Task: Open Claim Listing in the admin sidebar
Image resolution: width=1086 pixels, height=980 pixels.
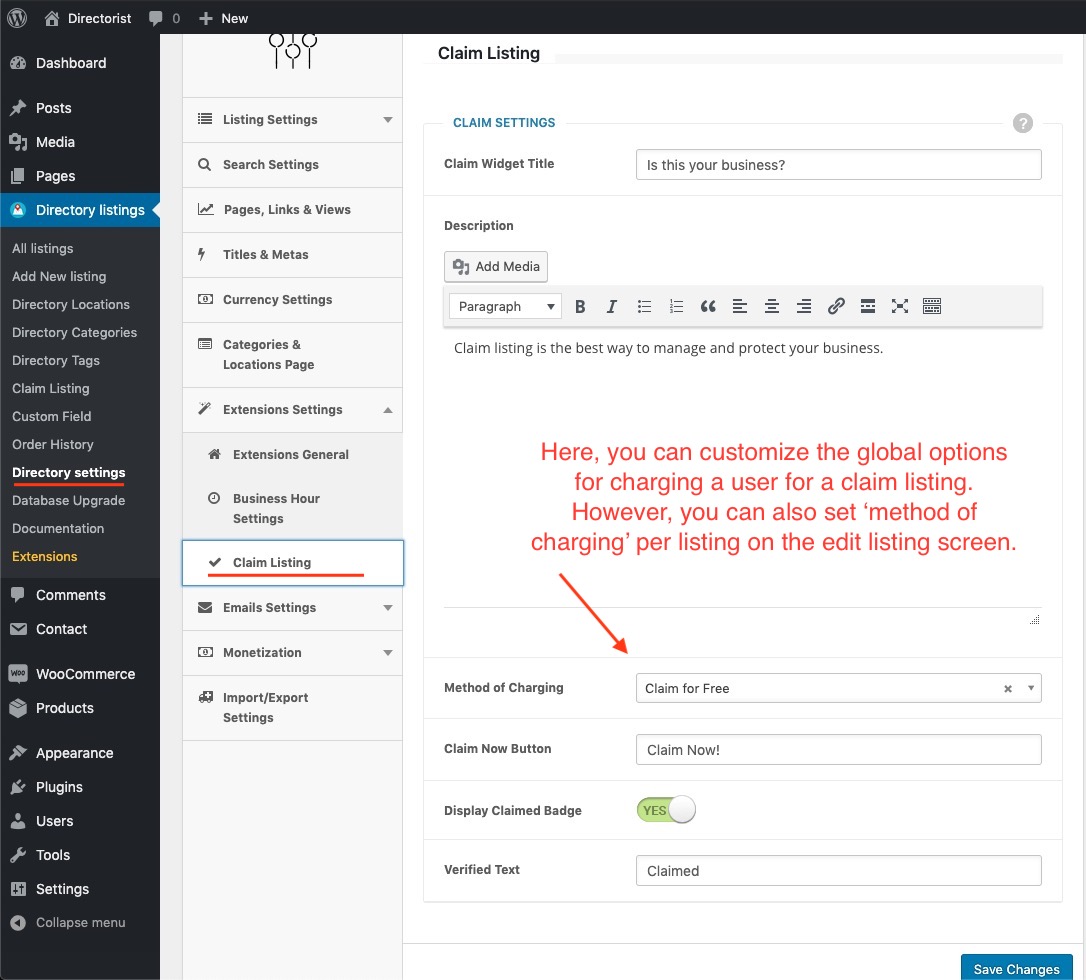Action: (x=51, y=389)
